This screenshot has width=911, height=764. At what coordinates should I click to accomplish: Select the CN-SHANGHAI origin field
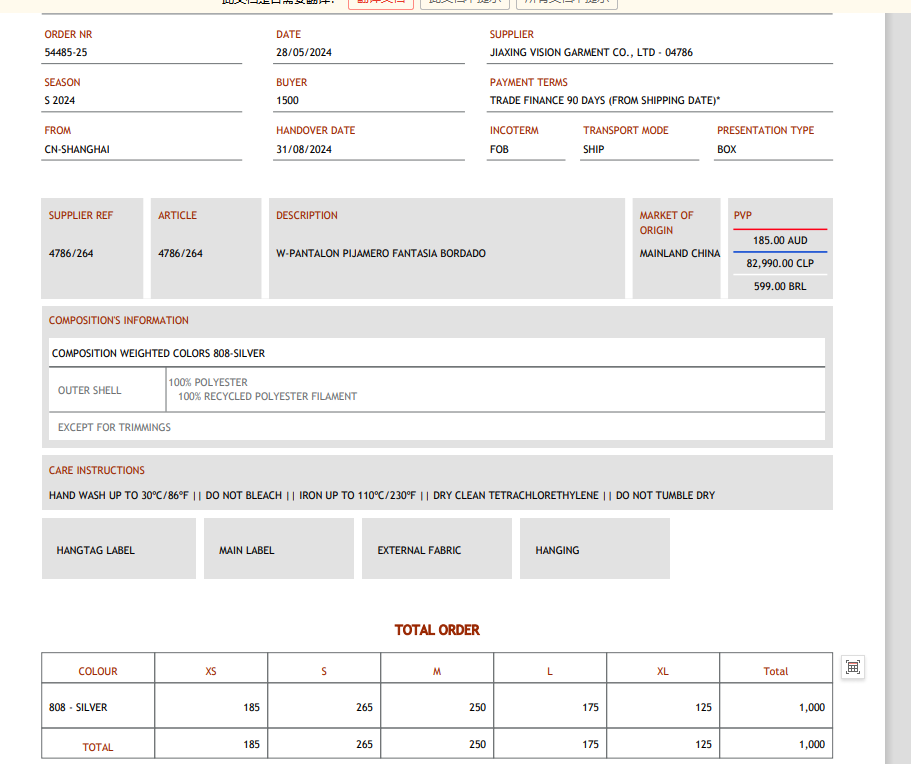[77, 149]
